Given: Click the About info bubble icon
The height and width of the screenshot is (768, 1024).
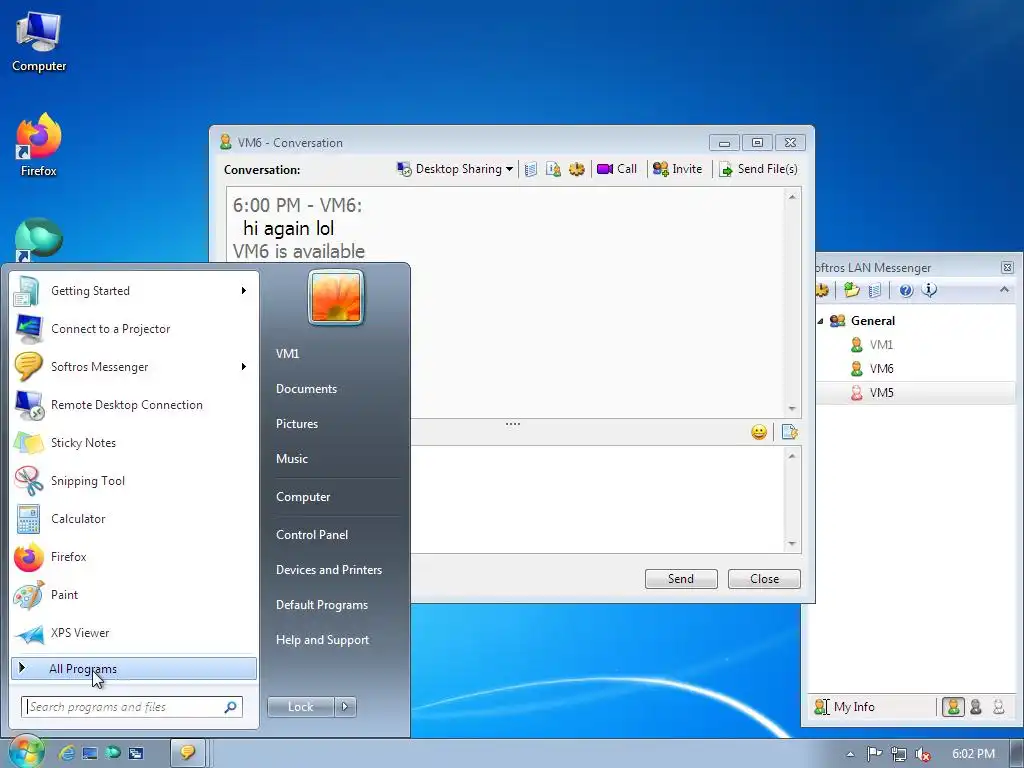Looking at the screenshot, I should click(929, 290).
